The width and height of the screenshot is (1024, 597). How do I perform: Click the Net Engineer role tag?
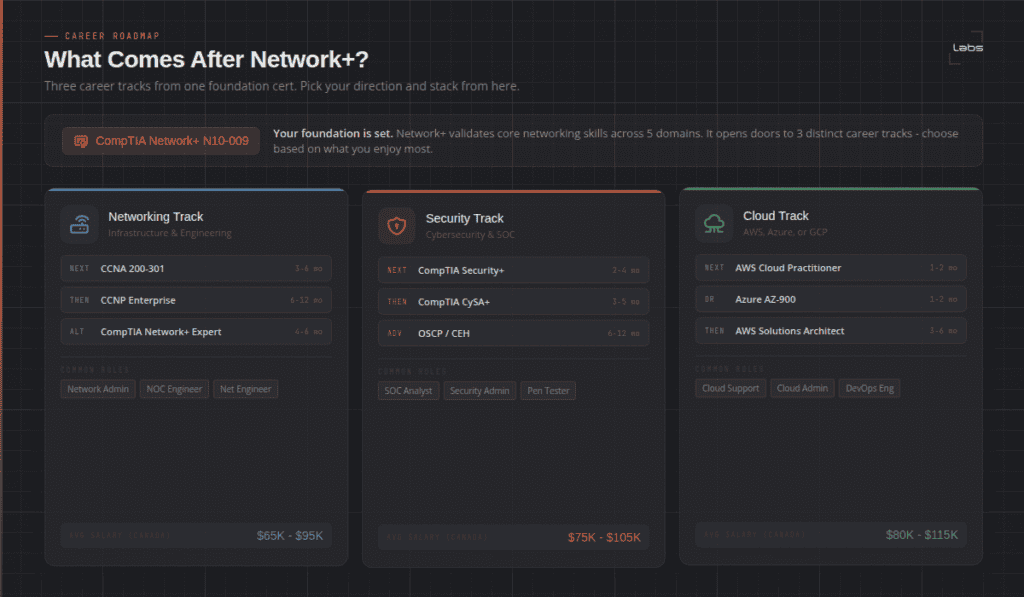(x=246, y=389)
